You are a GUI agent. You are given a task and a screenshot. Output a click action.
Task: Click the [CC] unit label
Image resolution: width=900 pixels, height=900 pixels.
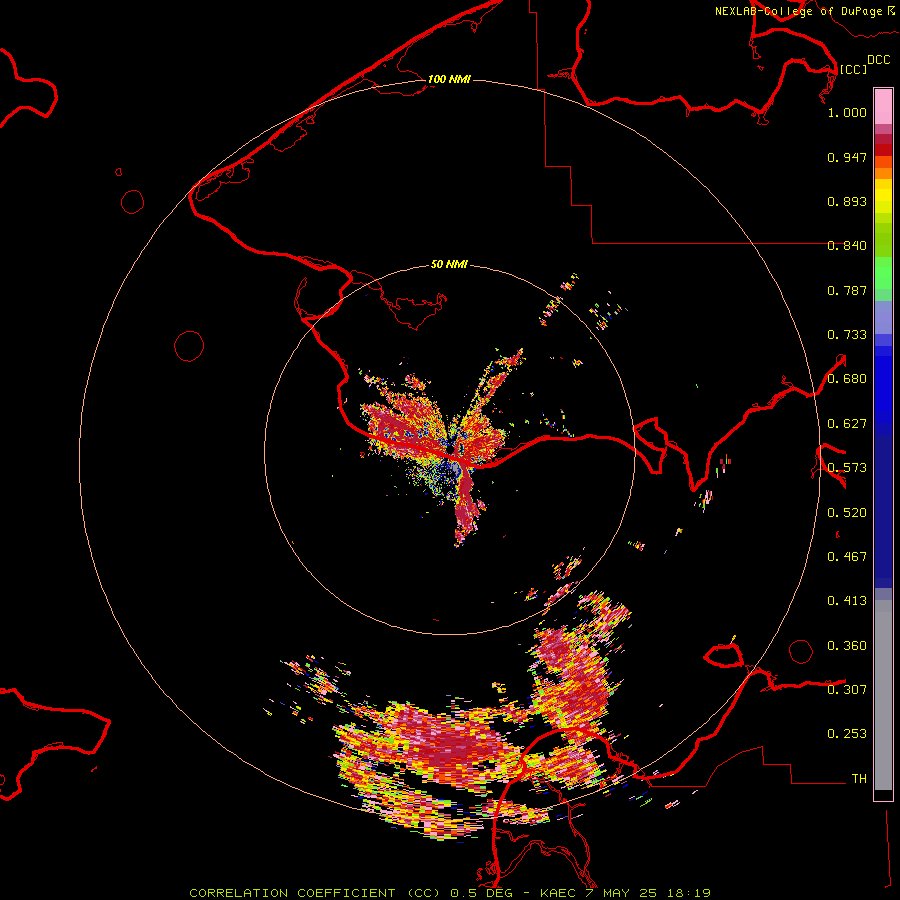[853, 69]
